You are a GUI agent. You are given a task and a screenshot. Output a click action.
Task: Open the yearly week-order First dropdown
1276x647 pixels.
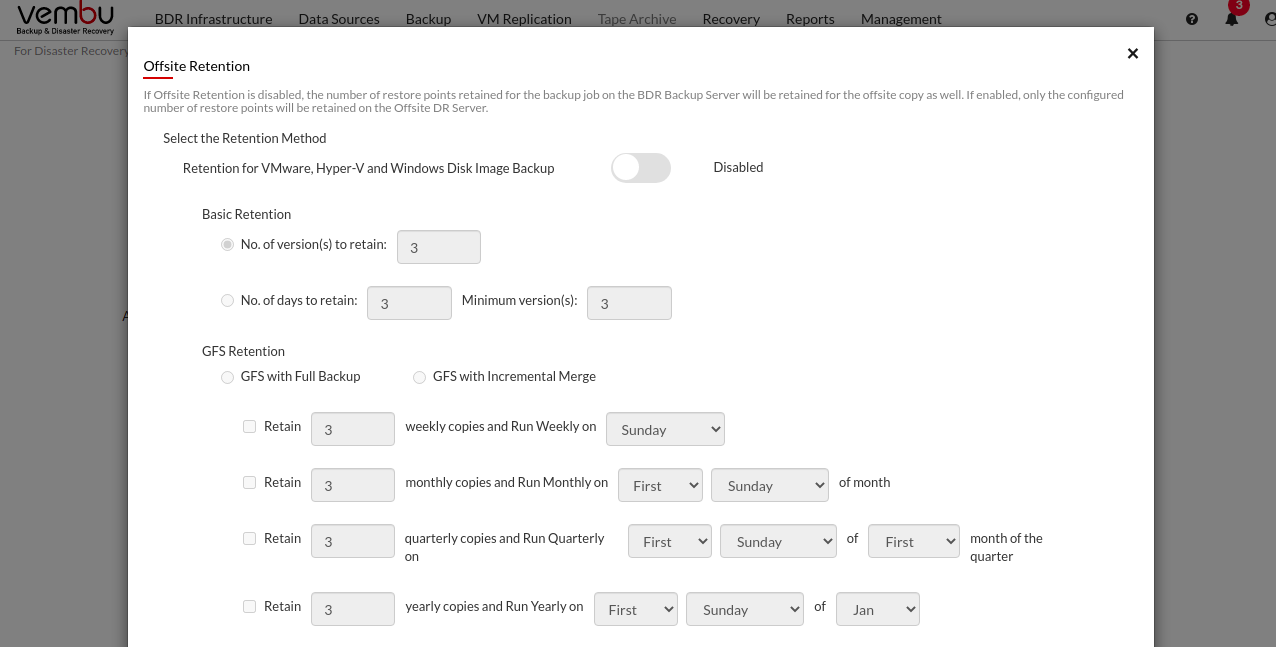coord(636,609)
